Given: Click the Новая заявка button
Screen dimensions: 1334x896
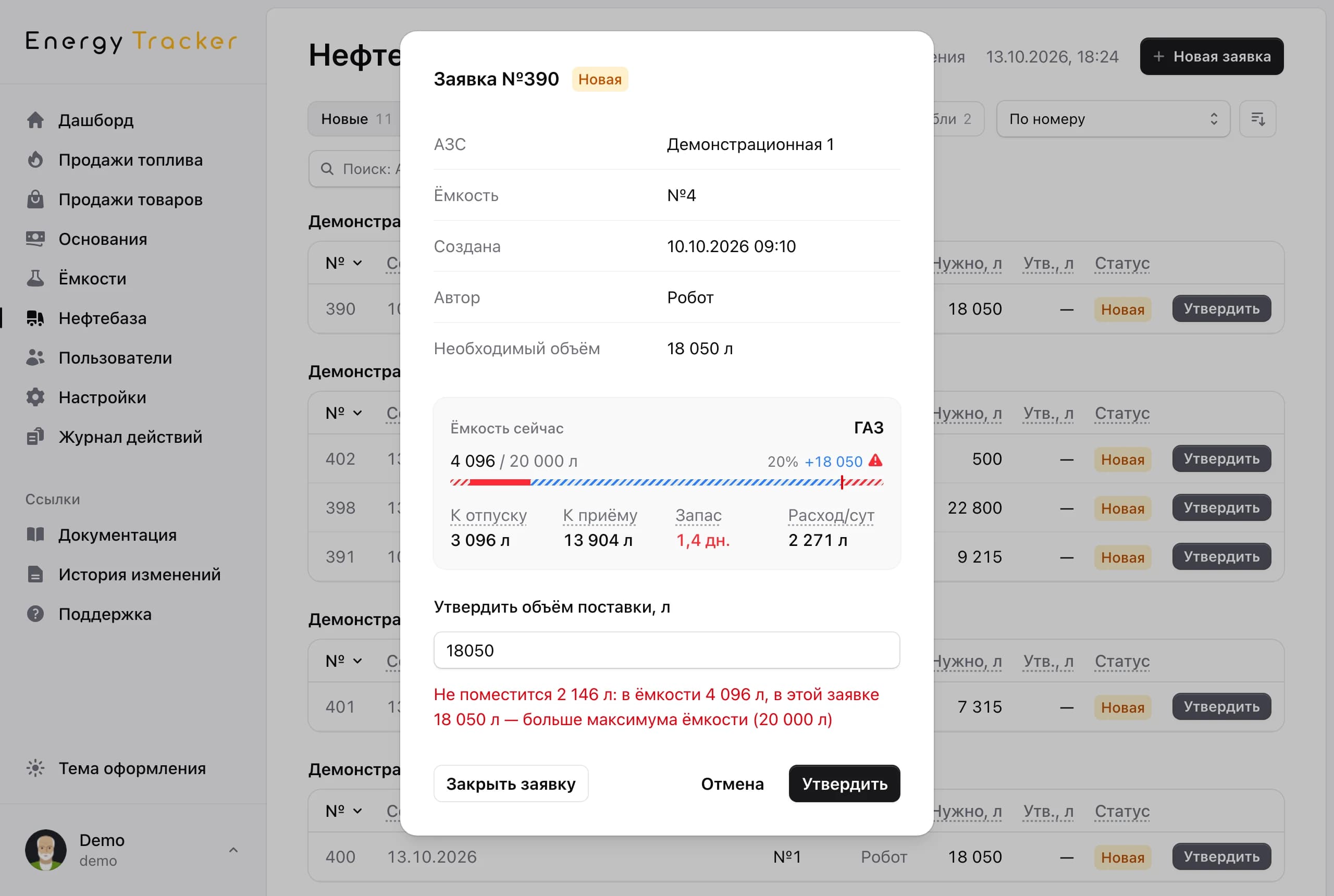Looking at the screenshot, I should [x=1211, y=56].
